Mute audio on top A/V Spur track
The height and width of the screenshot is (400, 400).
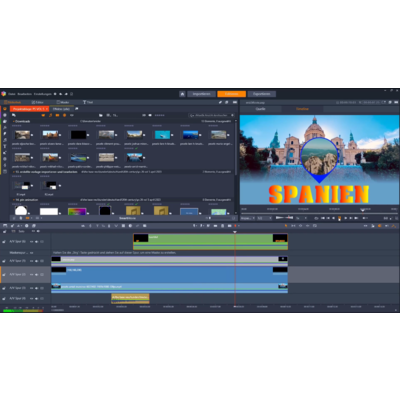(x=37, y=241)
